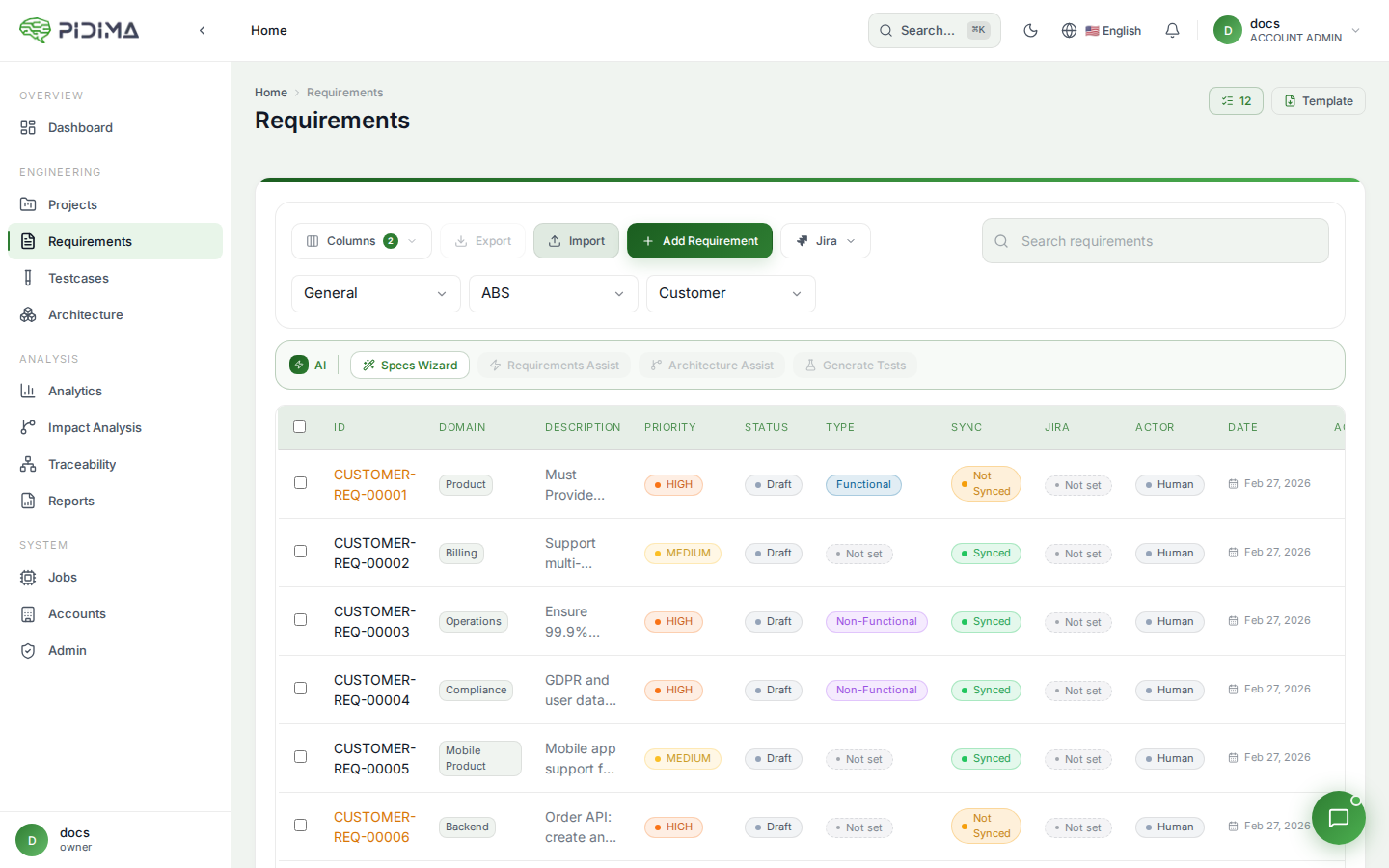
Task: Open notifications bell
Action: coord(1172,31)
